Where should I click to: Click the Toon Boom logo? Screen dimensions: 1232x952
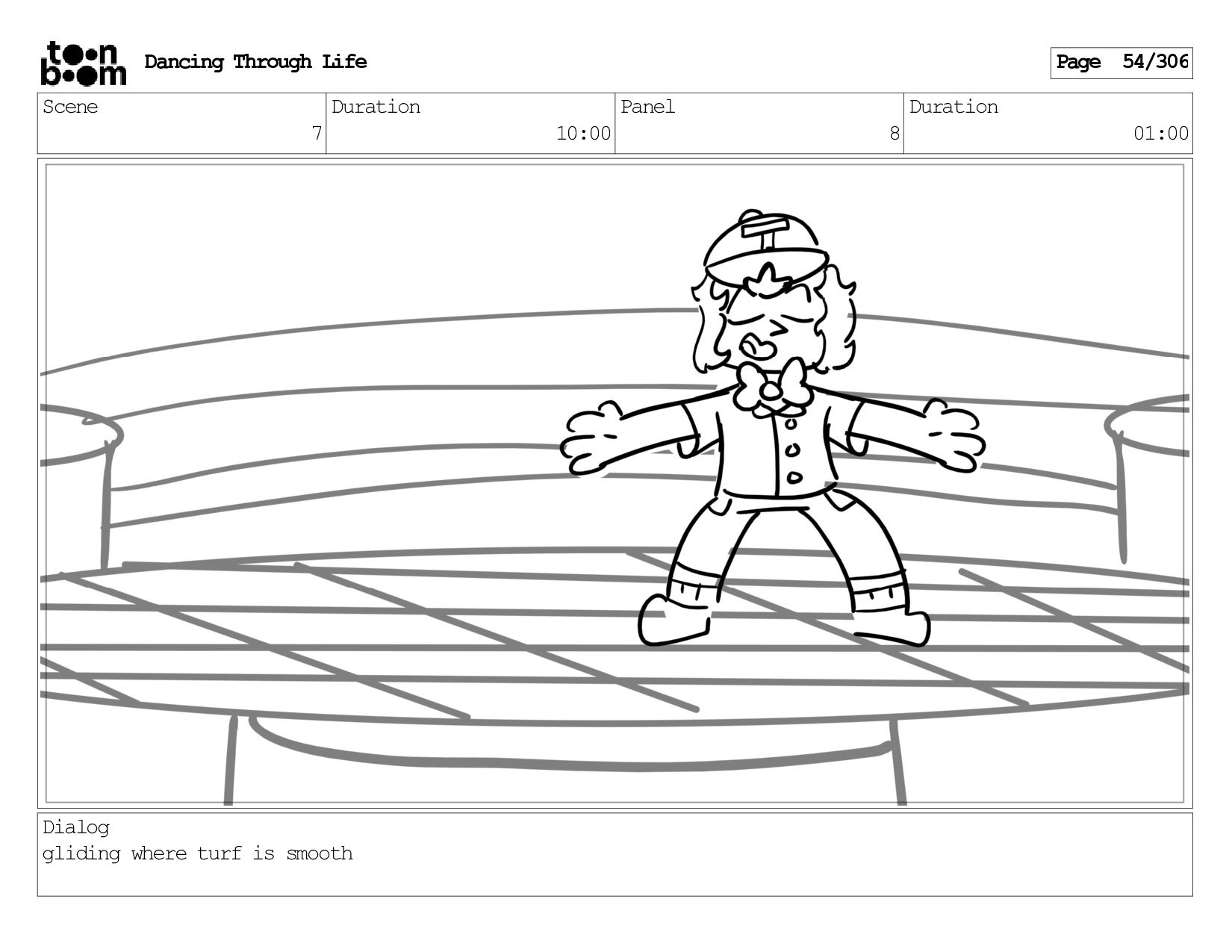pyautogui.click(x=83, y=63)
